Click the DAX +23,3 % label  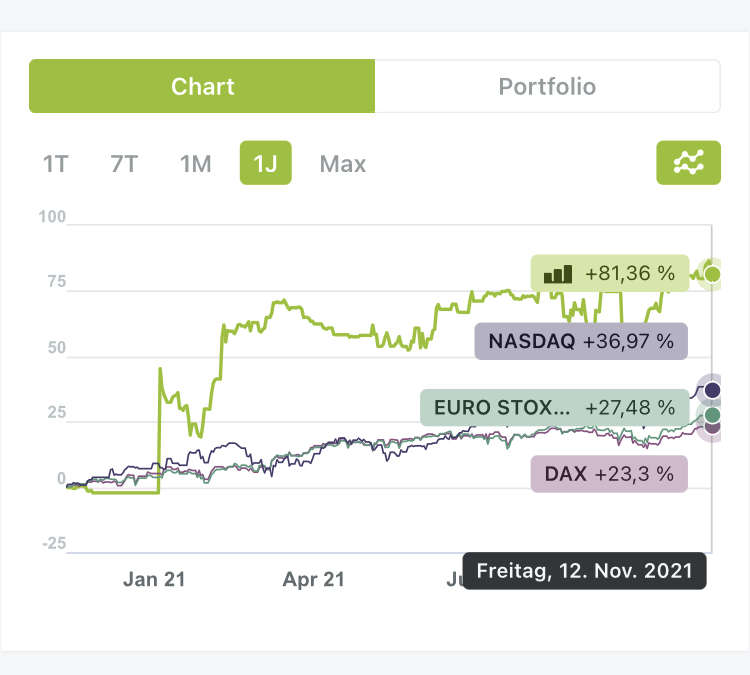(609, 474)
